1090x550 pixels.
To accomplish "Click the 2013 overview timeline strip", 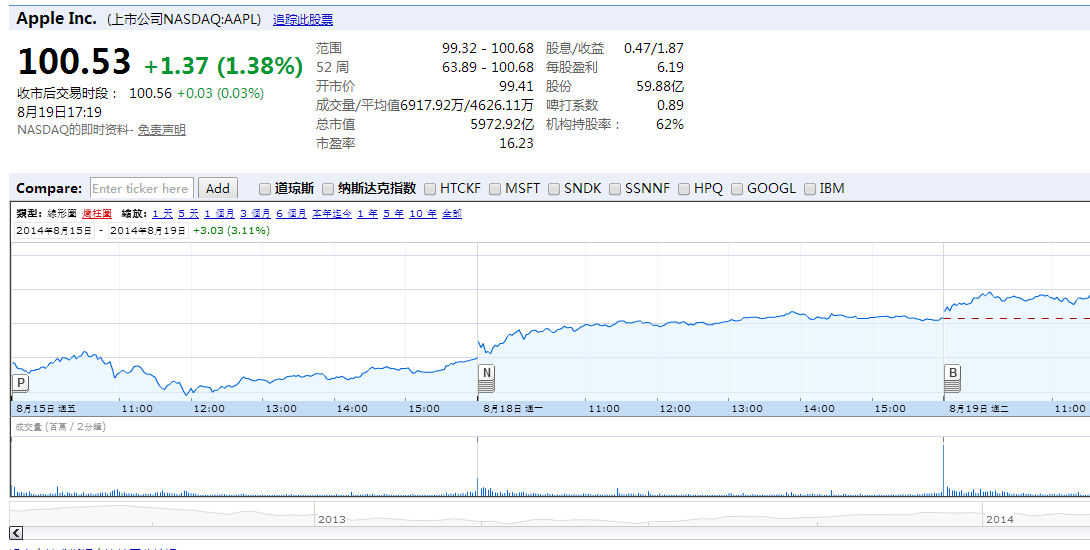I will tap(331, 519).
